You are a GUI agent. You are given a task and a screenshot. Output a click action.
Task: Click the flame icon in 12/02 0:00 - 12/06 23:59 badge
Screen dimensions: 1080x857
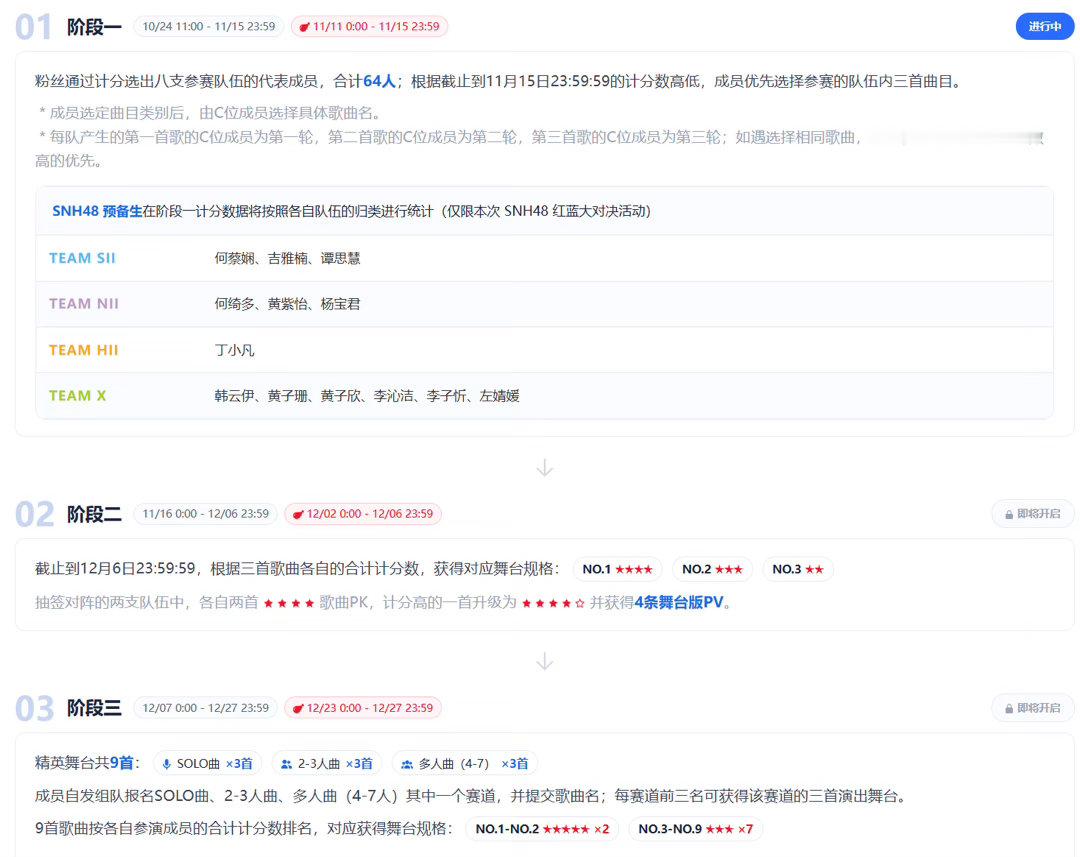tap(298, 515)
